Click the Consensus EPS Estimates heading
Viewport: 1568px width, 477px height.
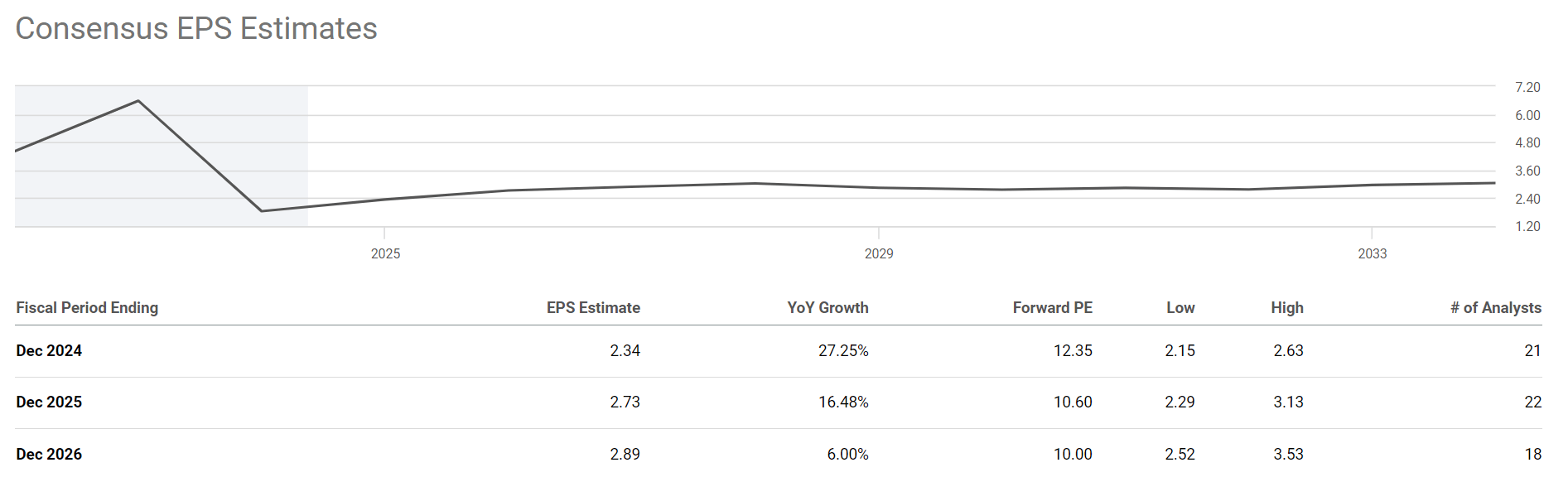coord(196,29)
